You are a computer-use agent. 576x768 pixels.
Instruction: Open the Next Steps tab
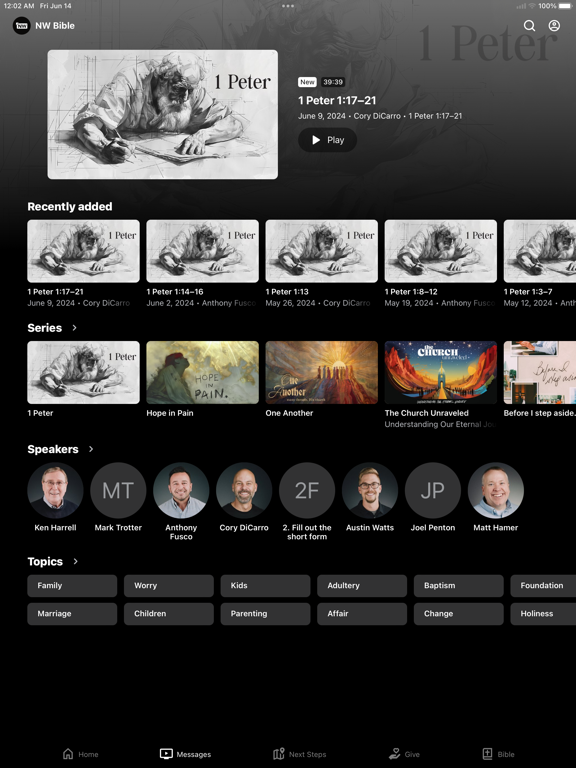click(299, 754)
